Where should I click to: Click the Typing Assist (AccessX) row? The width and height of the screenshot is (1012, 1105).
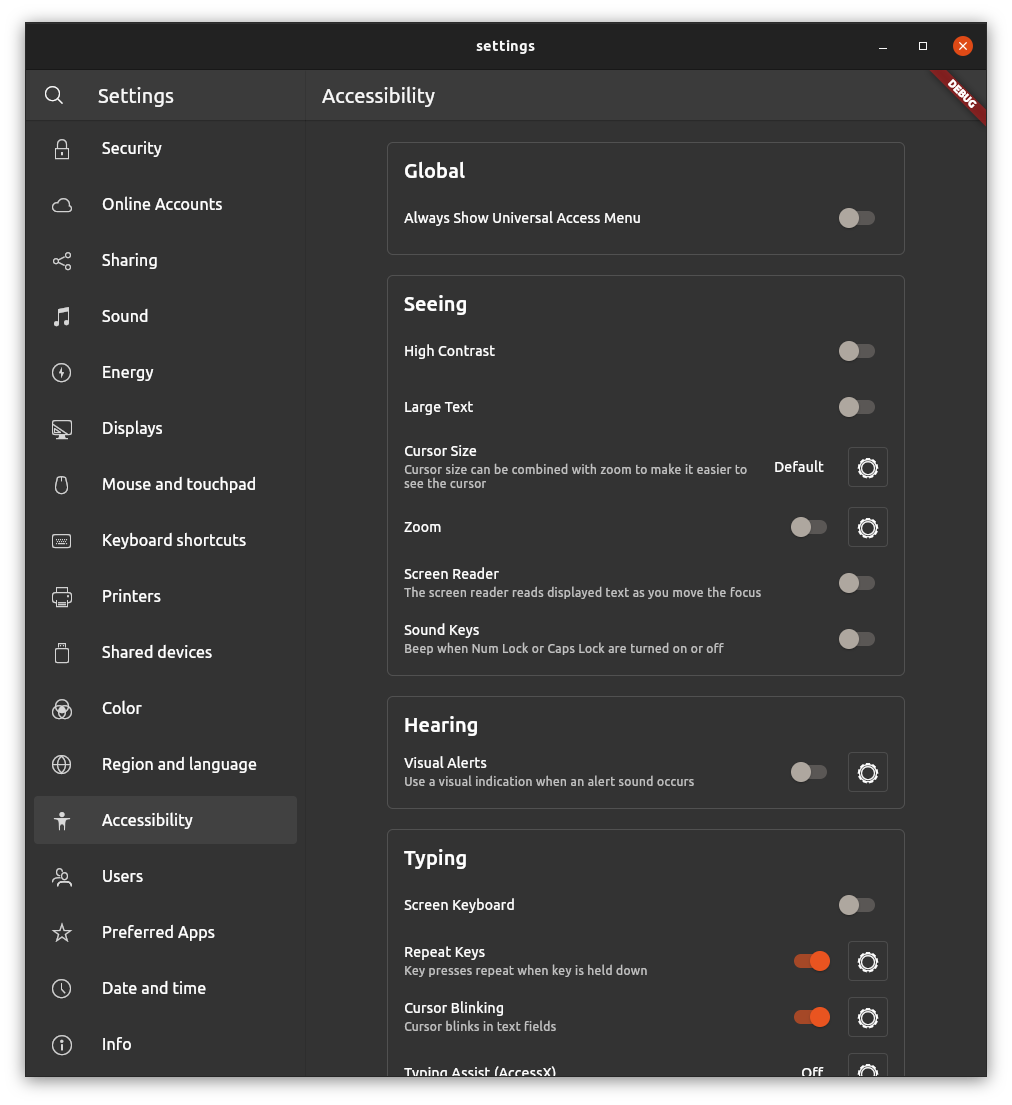click(x=480, y=1072)
